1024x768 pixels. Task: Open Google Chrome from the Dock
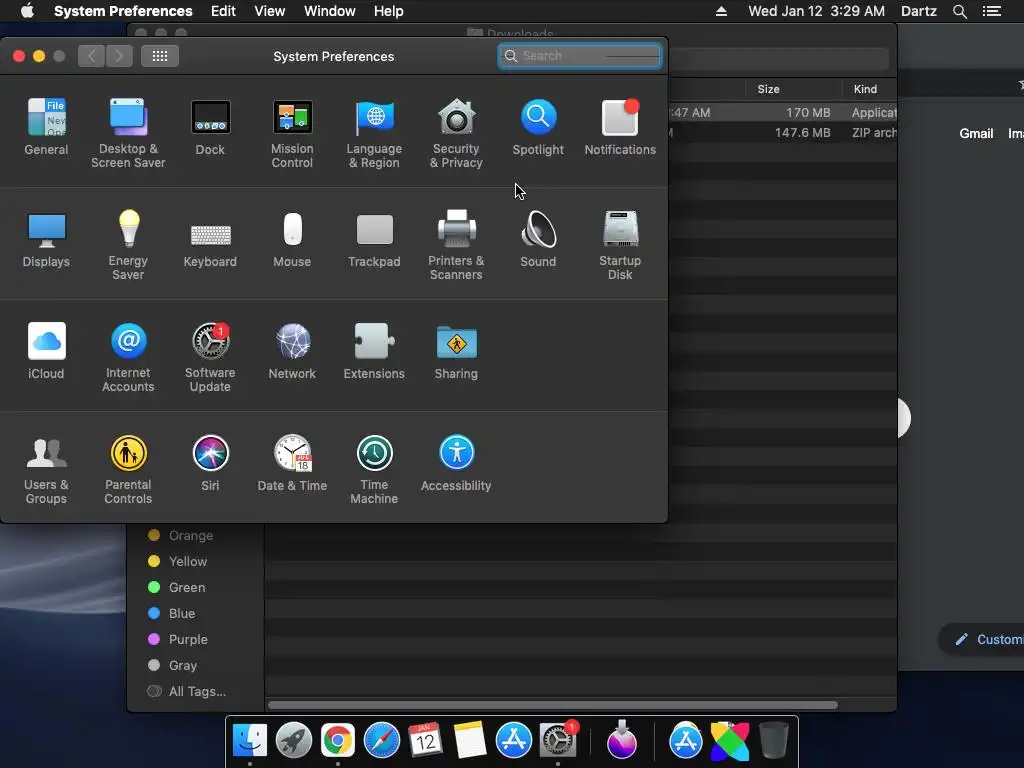click(337, 741)
